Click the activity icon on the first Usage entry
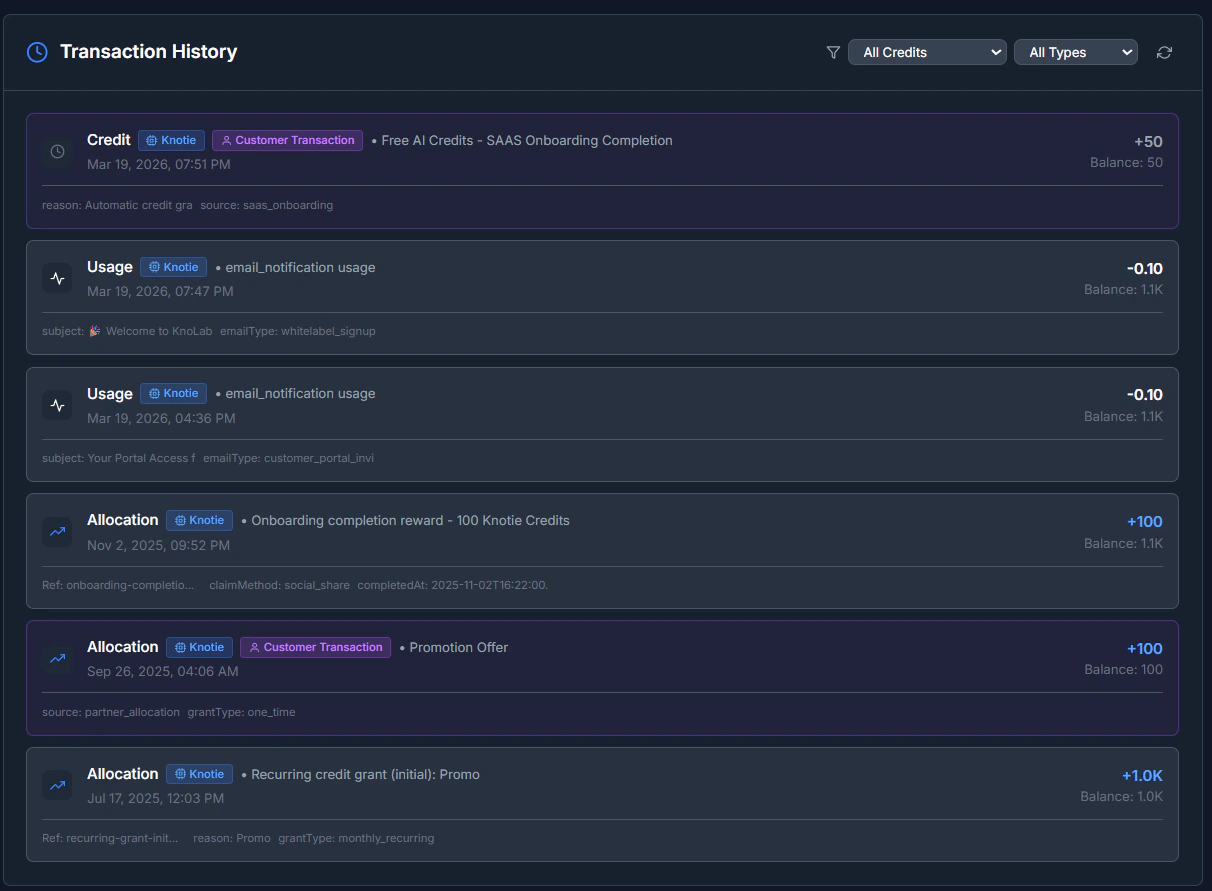This screenshot has width=1212, height=891. (x=57, y=278)
